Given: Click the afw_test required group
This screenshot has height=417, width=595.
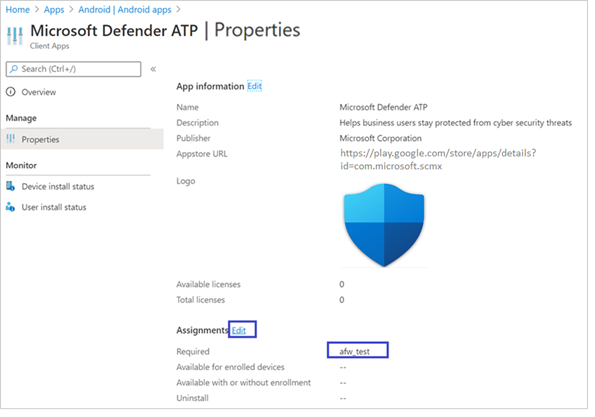Looking at the screenshot, I should (x=354, y=351).
